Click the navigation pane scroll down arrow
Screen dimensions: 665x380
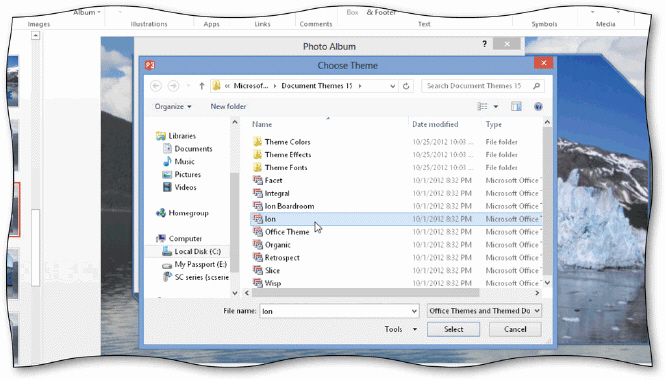pos(235,293)
